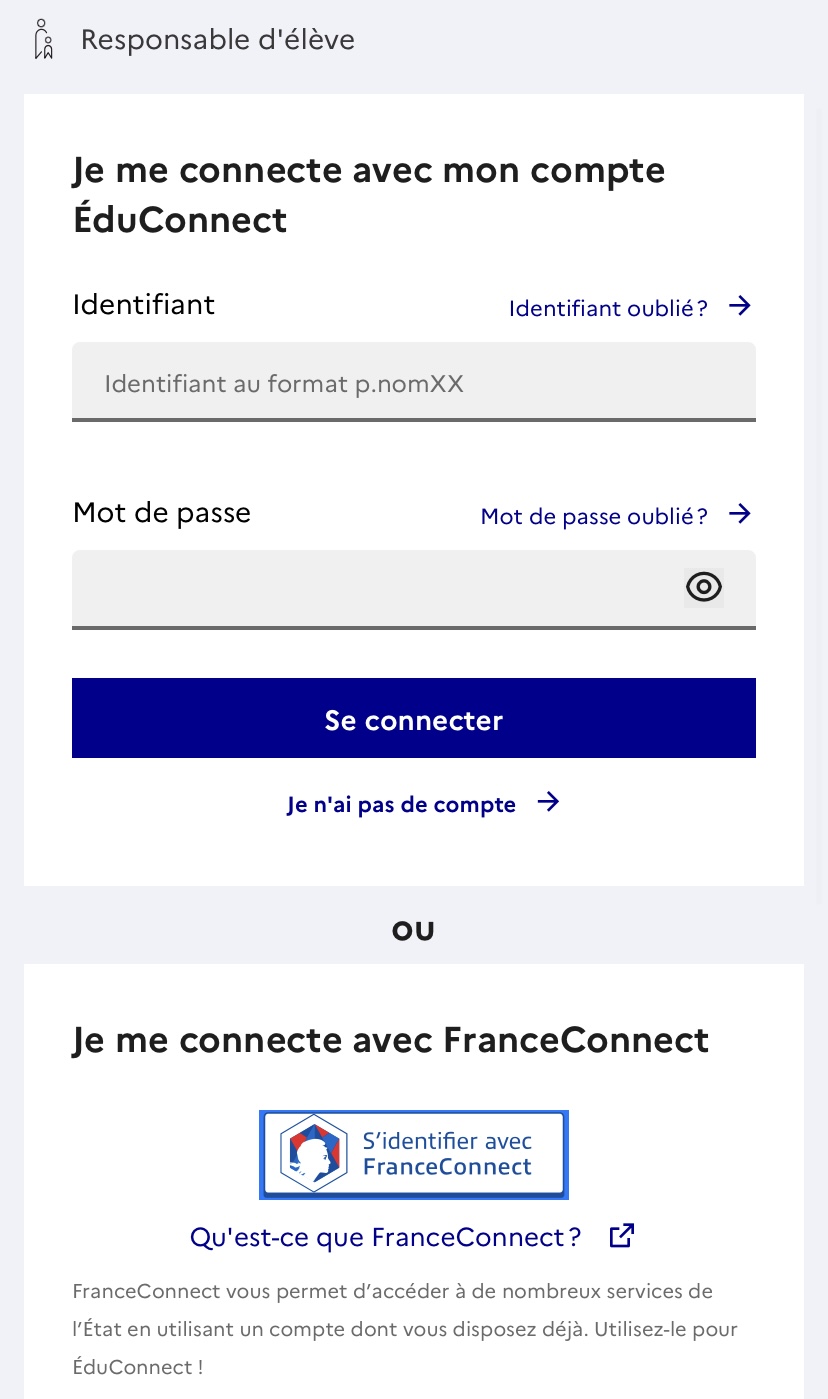Follow the Je n'ai pas de compte link
Viewport: 828px width, 1399px height.
pos(401,805)
